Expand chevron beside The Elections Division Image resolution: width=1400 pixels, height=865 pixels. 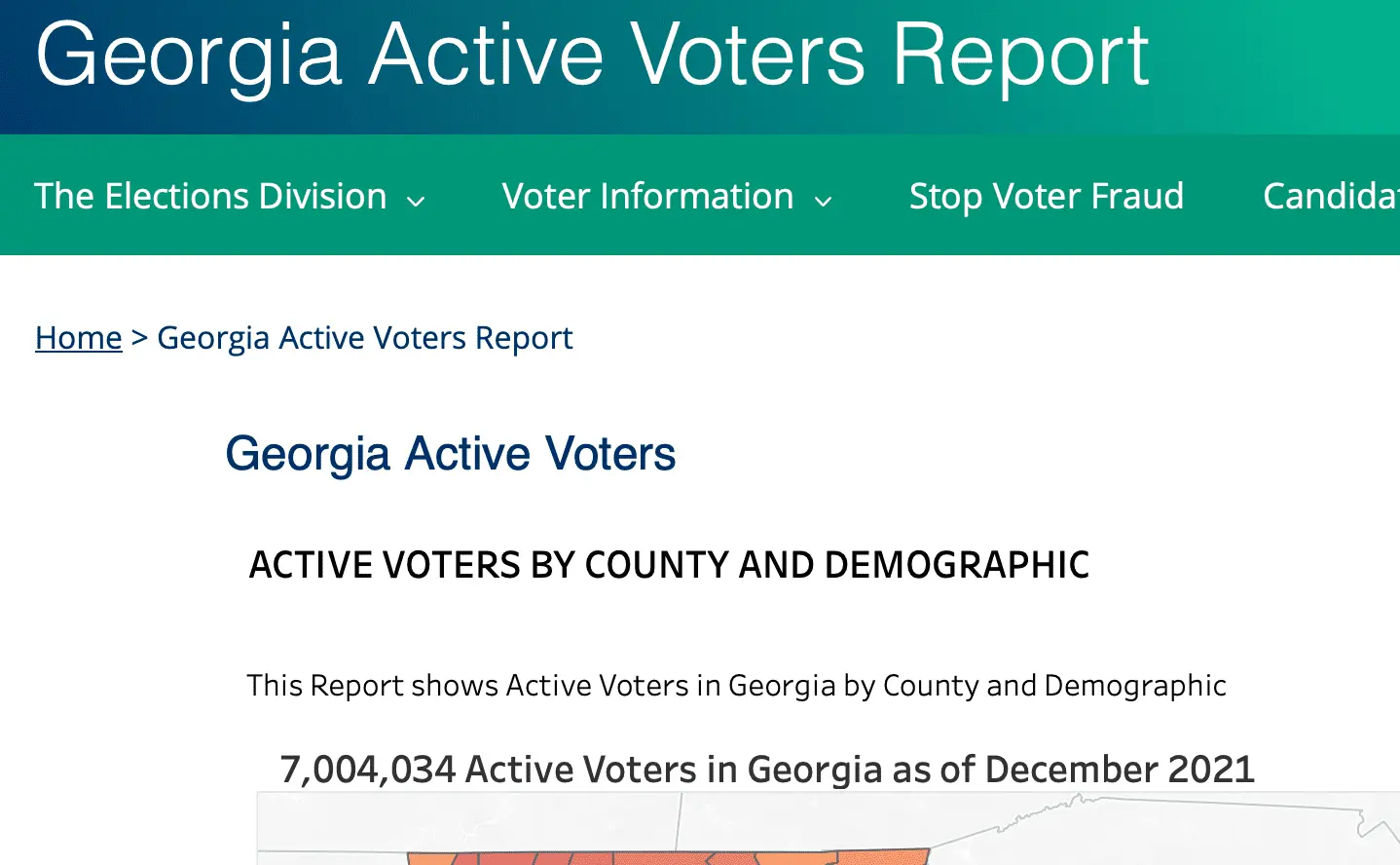click(416, 201)
